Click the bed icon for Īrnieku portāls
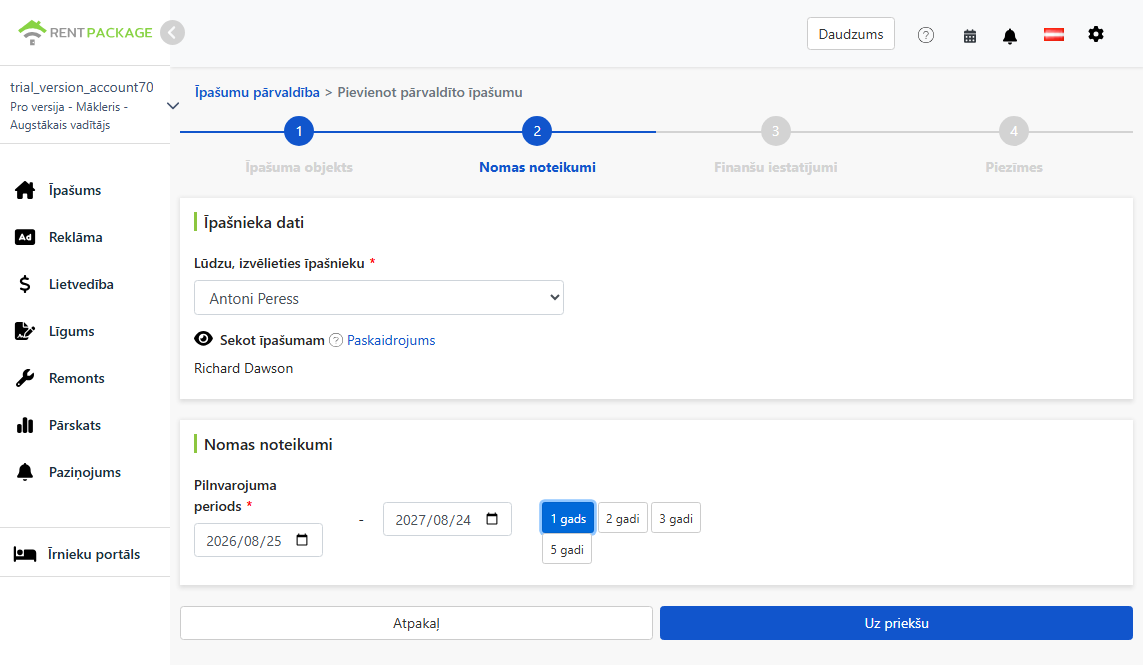Image resolution: width=1143 pixels, height=665 pixels. 25,554
